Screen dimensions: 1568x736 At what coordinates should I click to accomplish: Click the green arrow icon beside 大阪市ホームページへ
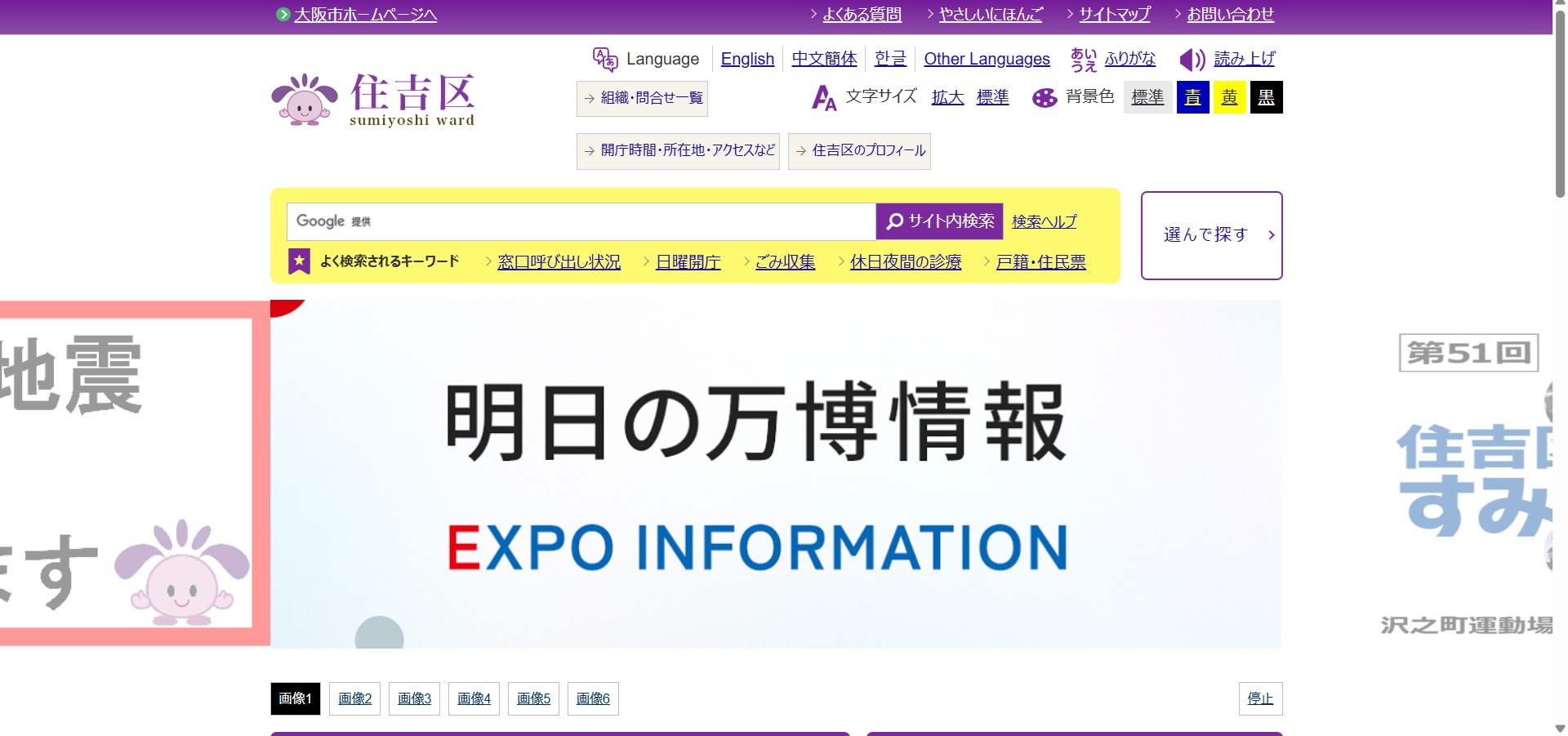pos(283,15)
